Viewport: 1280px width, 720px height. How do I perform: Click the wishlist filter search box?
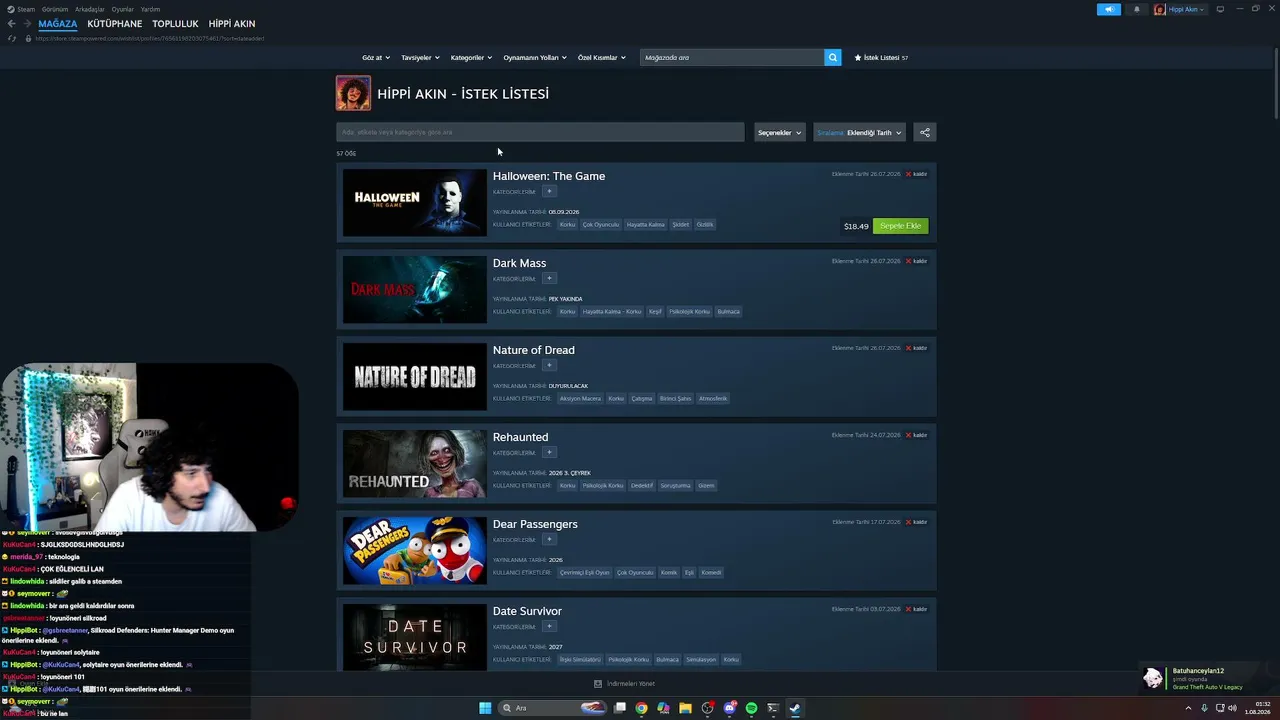pyautogui.click(x=540, y=132)
